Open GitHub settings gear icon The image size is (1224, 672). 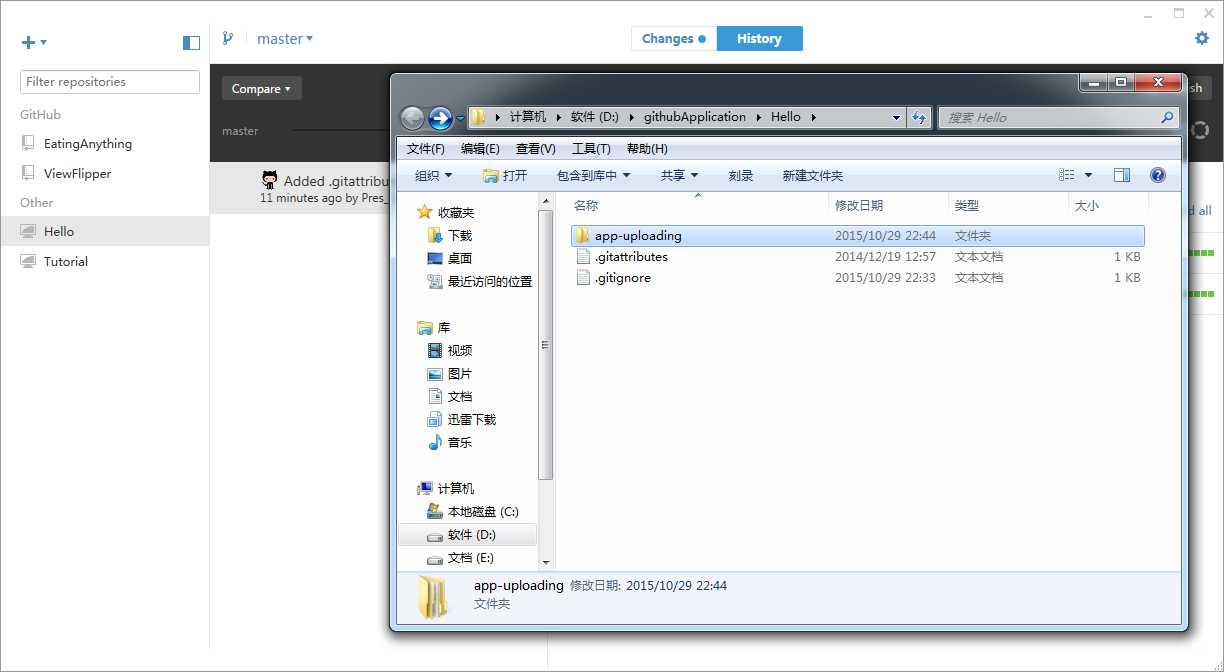tap(1202, 38)
